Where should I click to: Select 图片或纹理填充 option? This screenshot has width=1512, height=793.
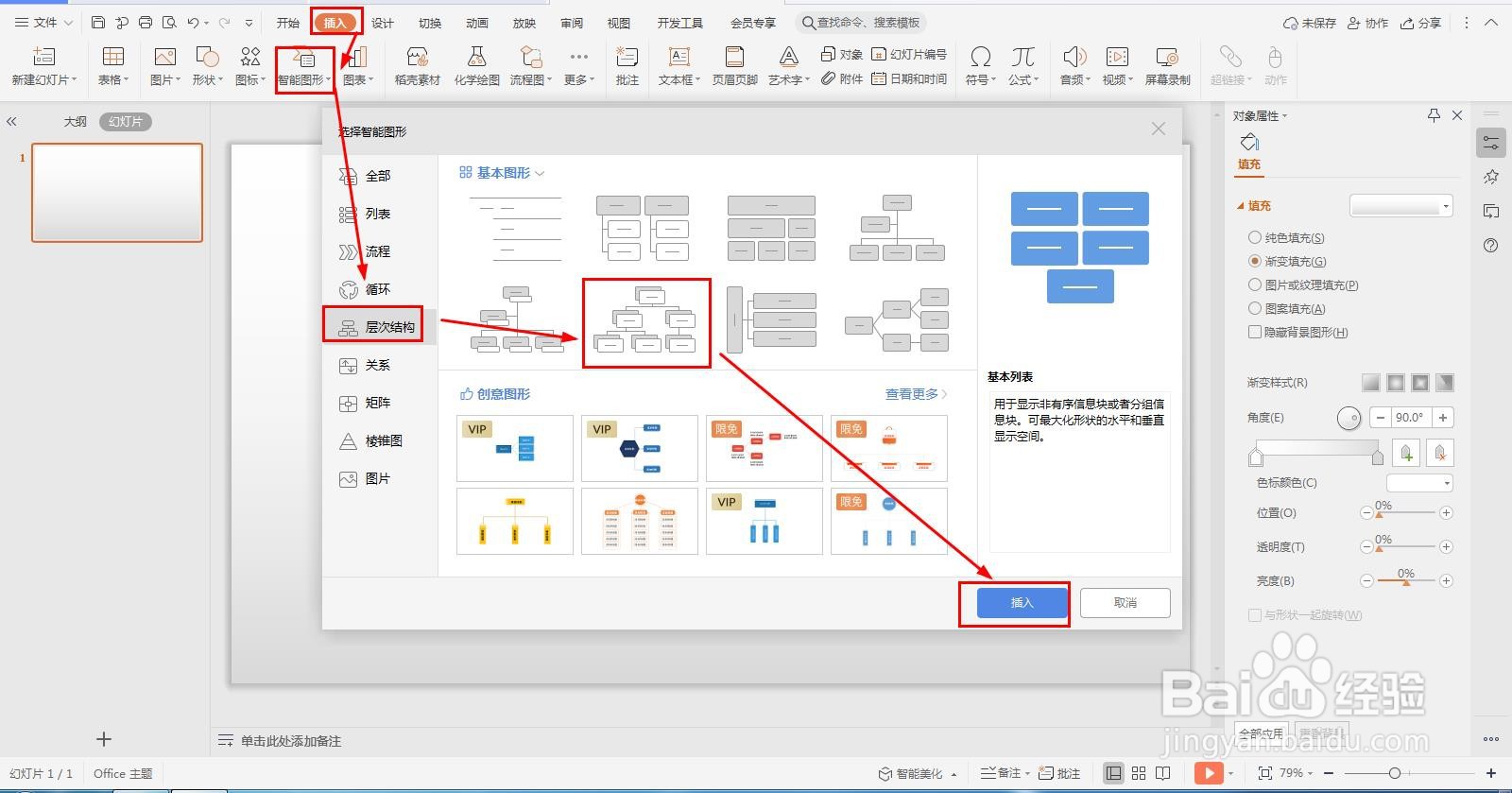[1303, 284]
